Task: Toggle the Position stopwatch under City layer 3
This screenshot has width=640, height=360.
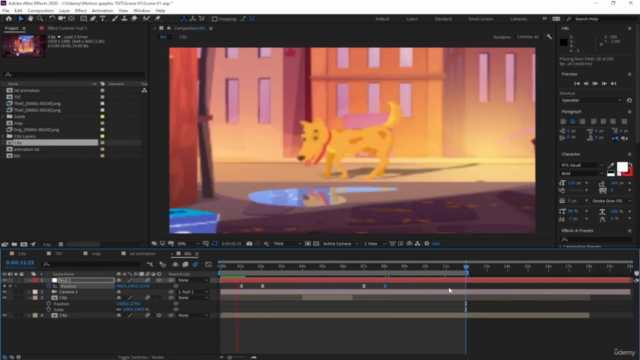Action: coord(49,304)
